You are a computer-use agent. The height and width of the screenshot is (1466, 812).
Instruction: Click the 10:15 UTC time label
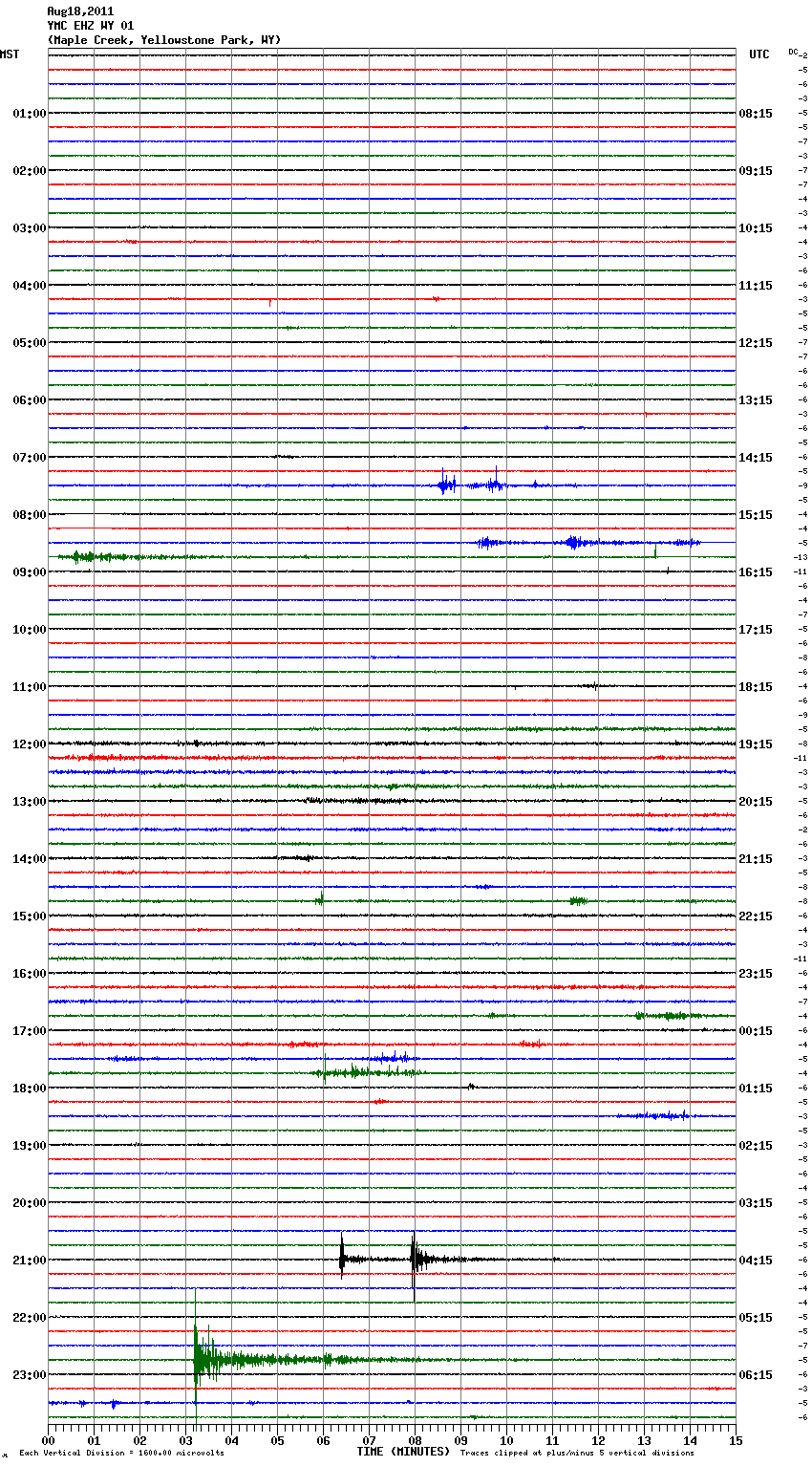coord(756,228)
